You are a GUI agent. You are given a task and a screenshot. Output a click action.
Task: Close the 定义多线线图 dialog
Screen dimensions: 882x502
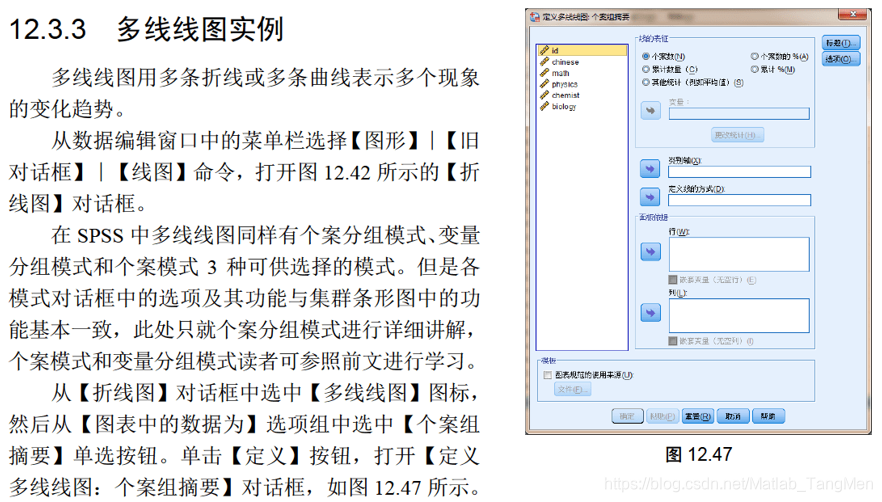854,14
